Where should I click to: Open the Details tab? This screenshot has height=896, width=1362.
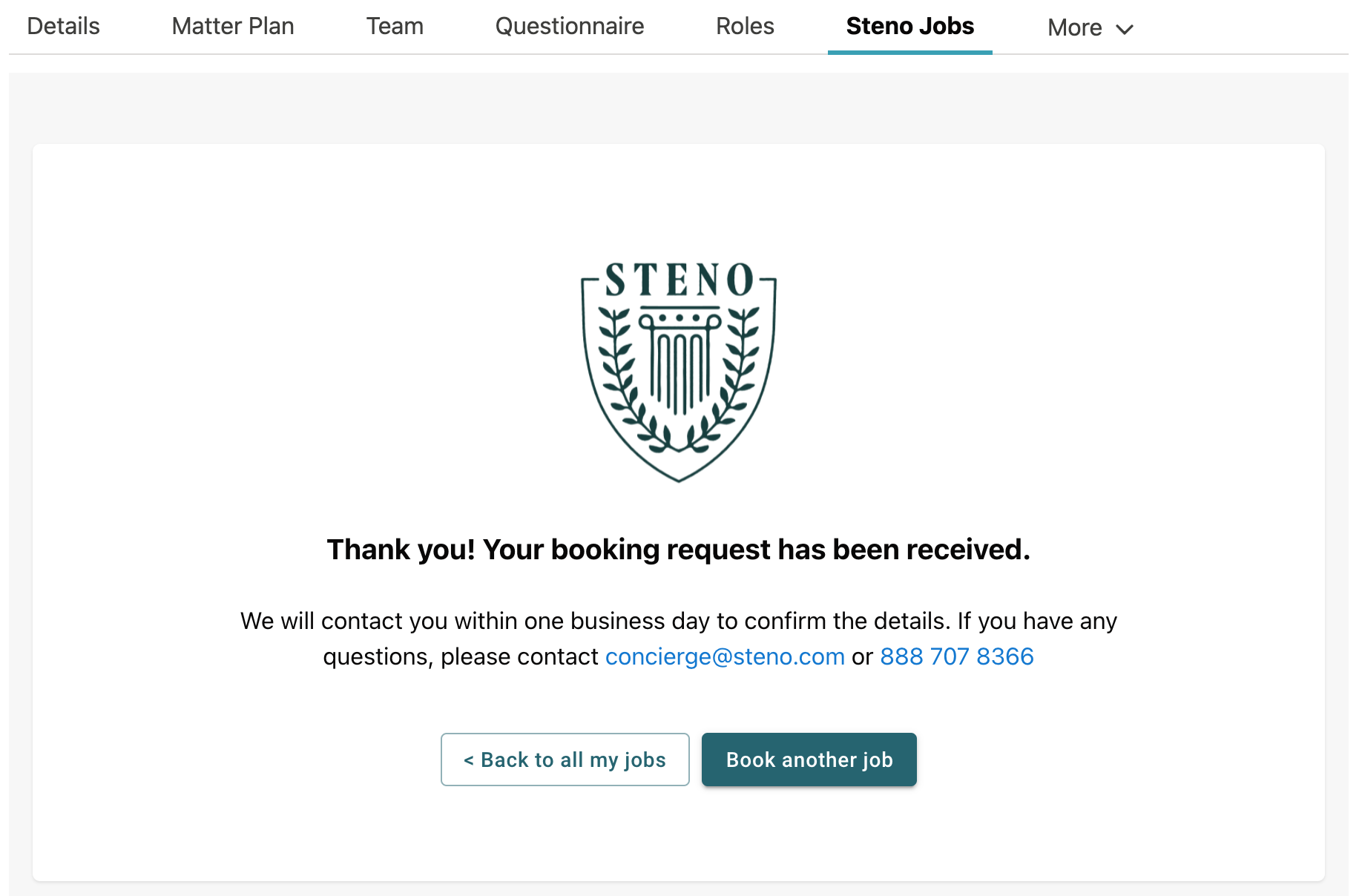coord(63,27)
